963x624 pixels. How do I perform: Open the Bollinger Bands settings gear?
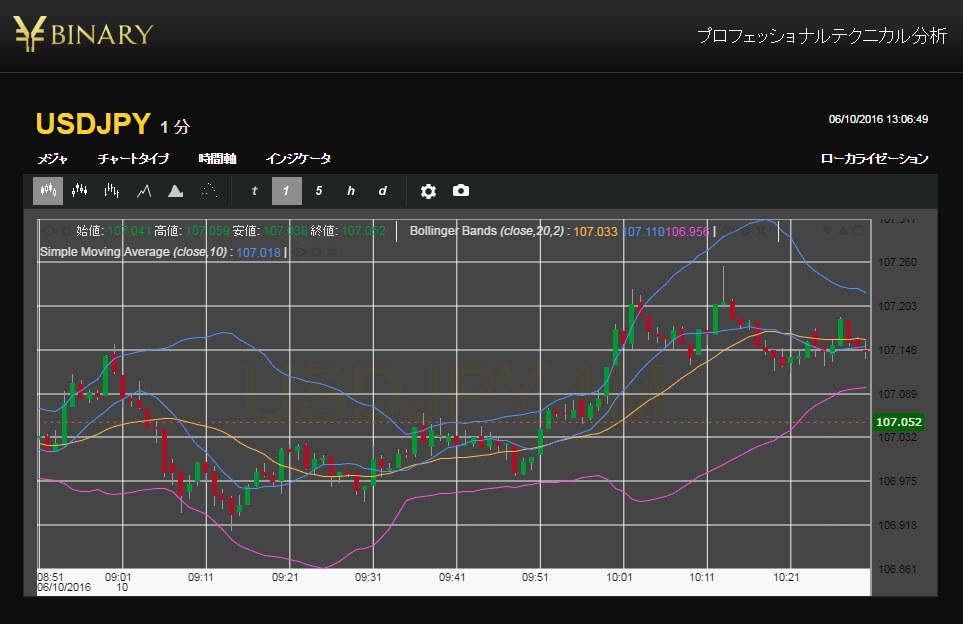[x=746, y=232]
